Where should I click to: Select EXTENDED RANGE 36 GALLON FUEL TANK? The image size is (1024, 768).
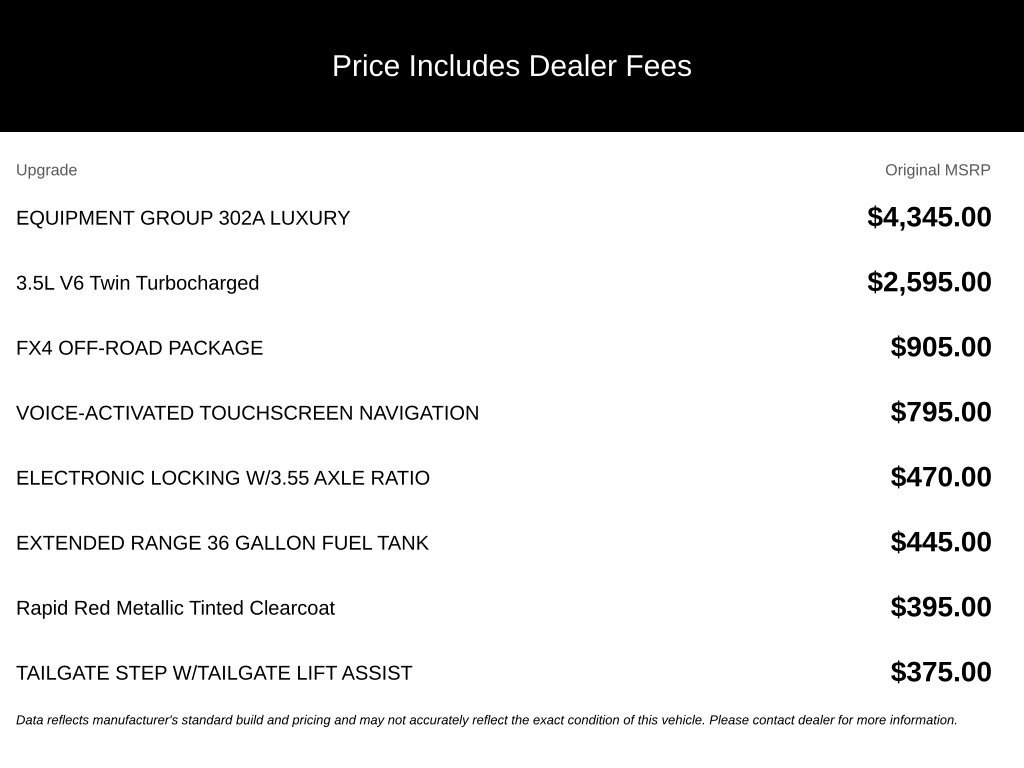(x=222, y=543)
